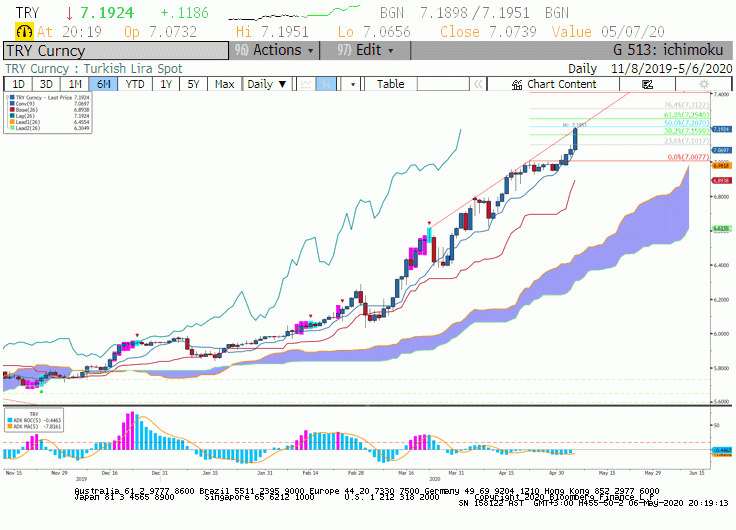Click the G 513: ichimoku chart title

pos(667,50)
